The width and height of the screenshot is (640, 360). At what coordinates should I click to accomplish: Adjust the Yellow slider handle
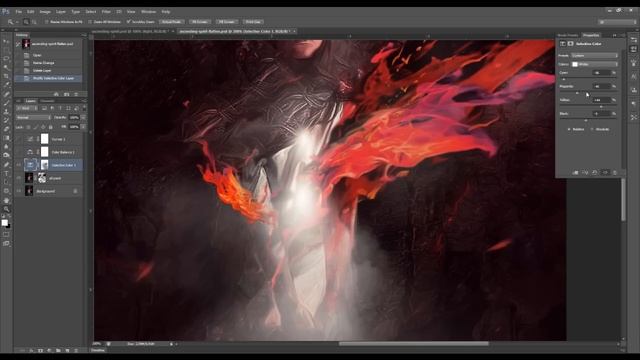[601, 107]
